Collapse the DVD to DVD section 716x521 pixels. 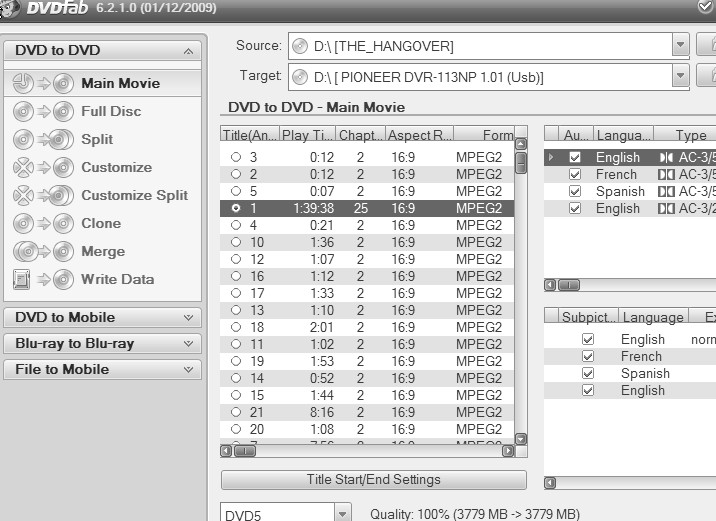coord(188,51)
